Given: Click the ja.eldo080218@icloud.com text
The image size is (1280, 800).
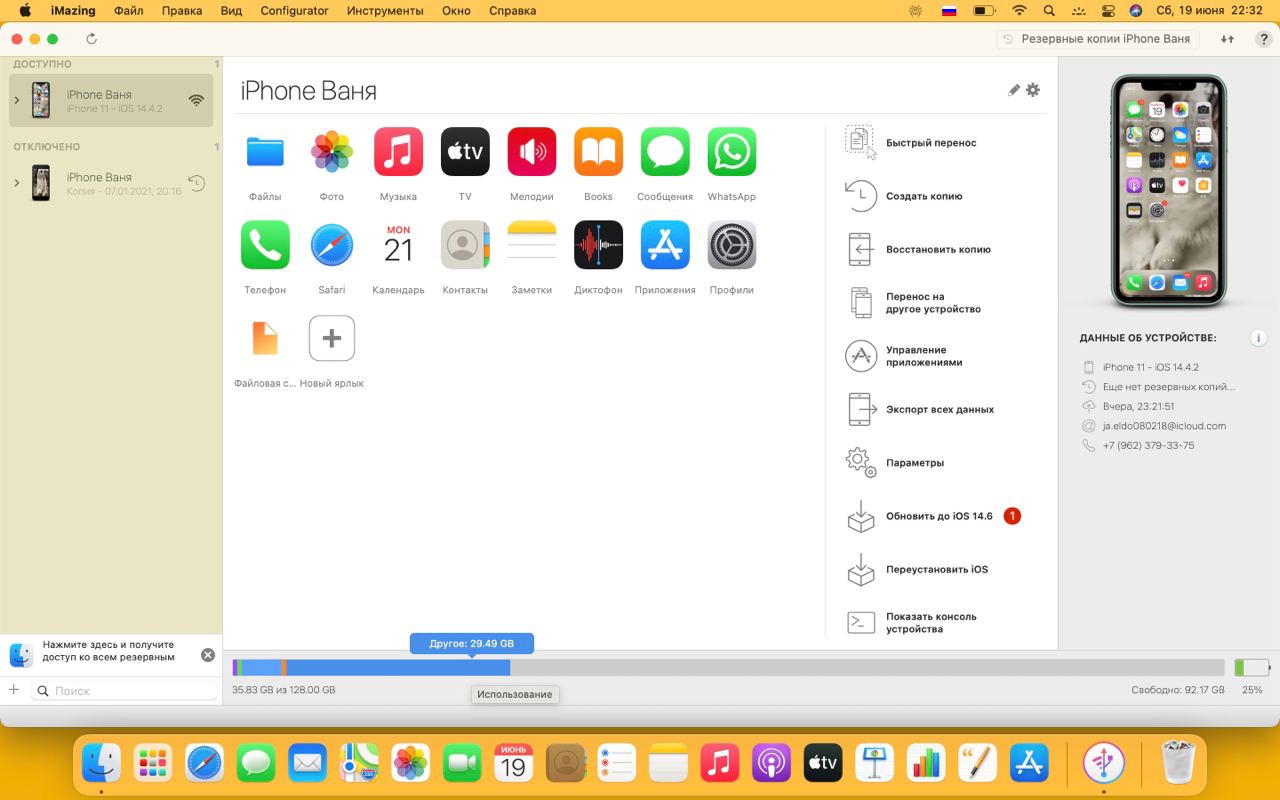Looking at the screenshot, I should (x=1164, y=426).
